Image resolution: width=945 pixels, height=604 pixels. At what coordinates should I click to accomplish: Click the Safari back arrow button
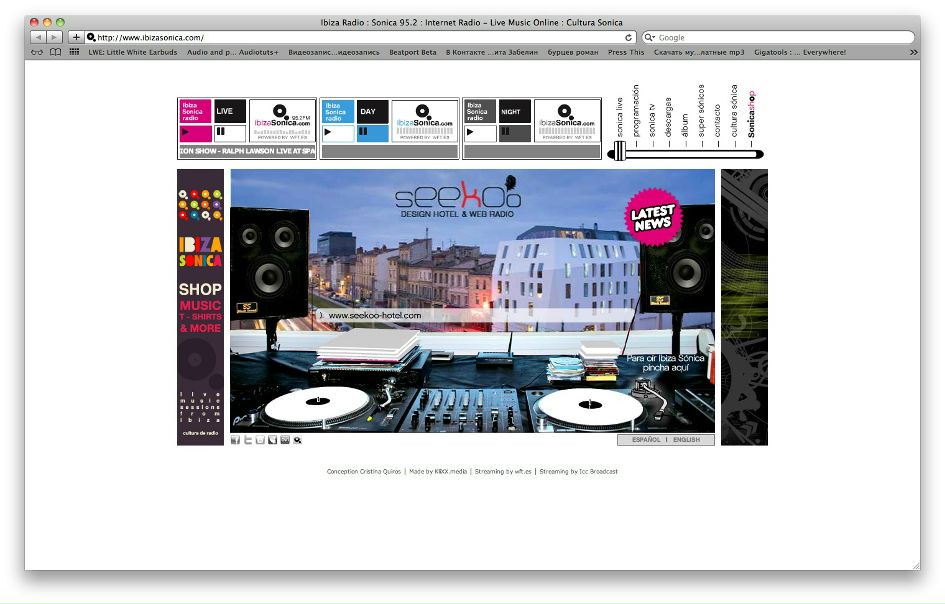point(38,37)
